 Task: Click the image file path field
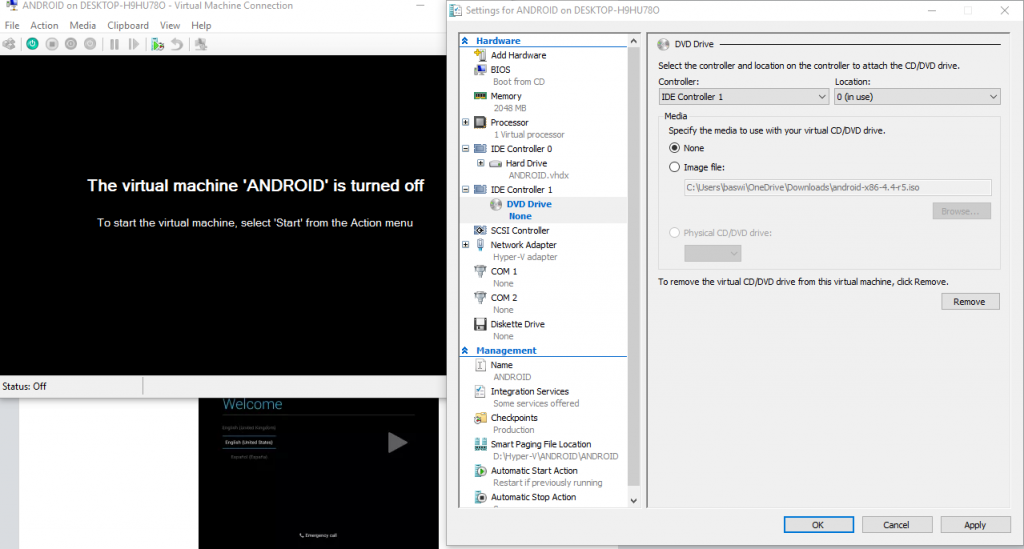tap(837, 187)
